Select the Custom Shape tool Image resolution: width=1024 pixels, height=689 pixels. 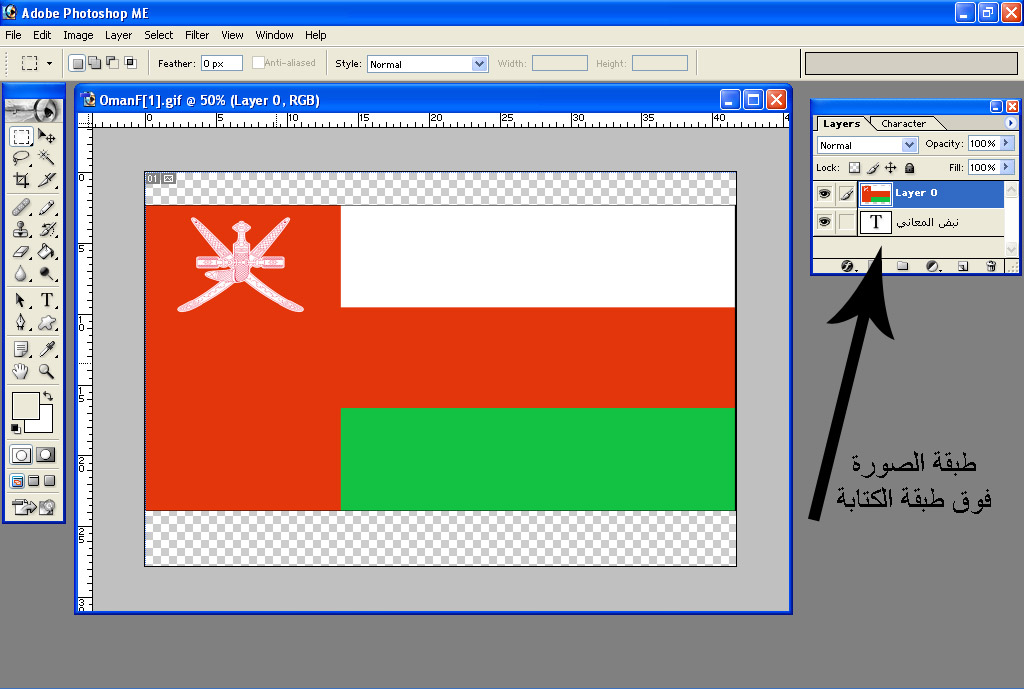coord(46,322)
